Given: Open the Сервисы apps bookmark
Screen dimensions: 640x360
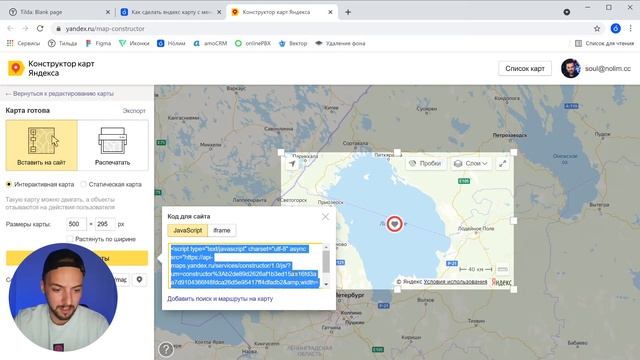Looking at the screenshot, I should point(23,43).
